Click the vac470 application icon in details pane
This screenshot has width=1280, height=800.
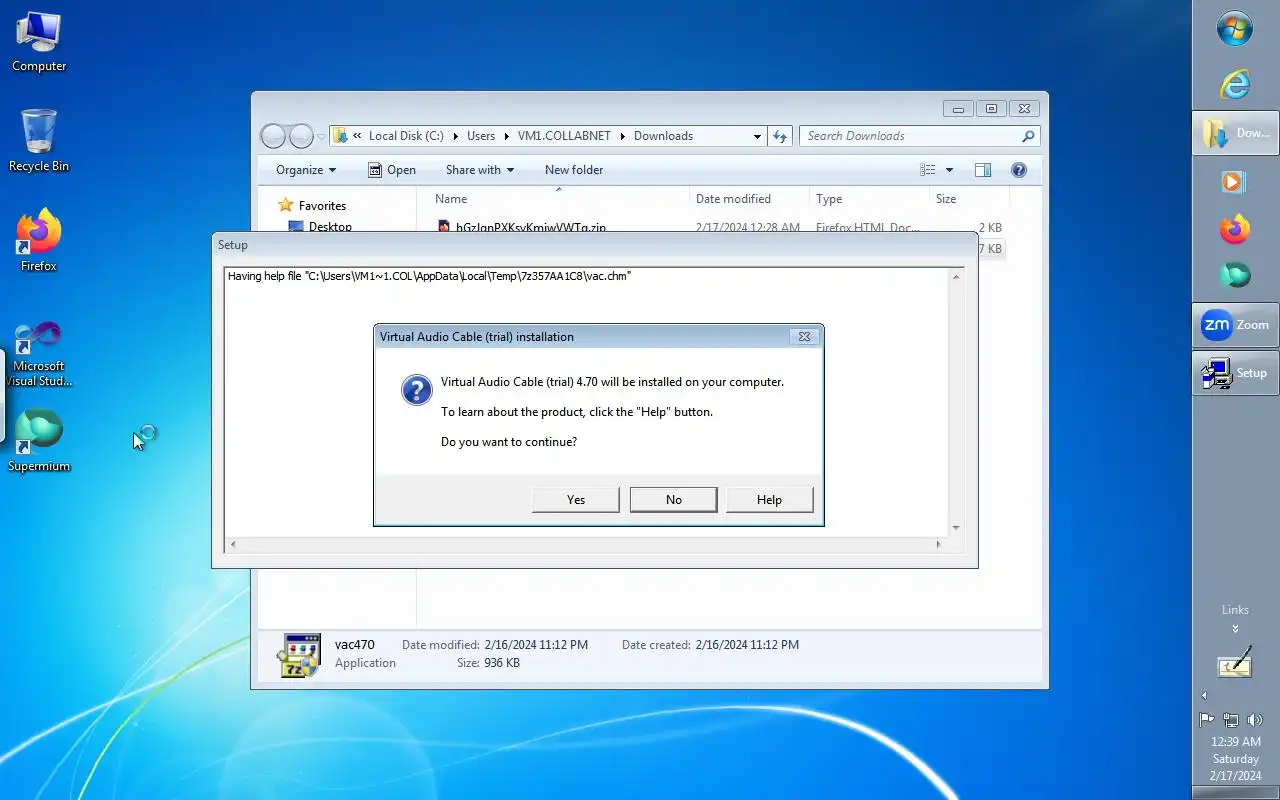coord(299,655)
